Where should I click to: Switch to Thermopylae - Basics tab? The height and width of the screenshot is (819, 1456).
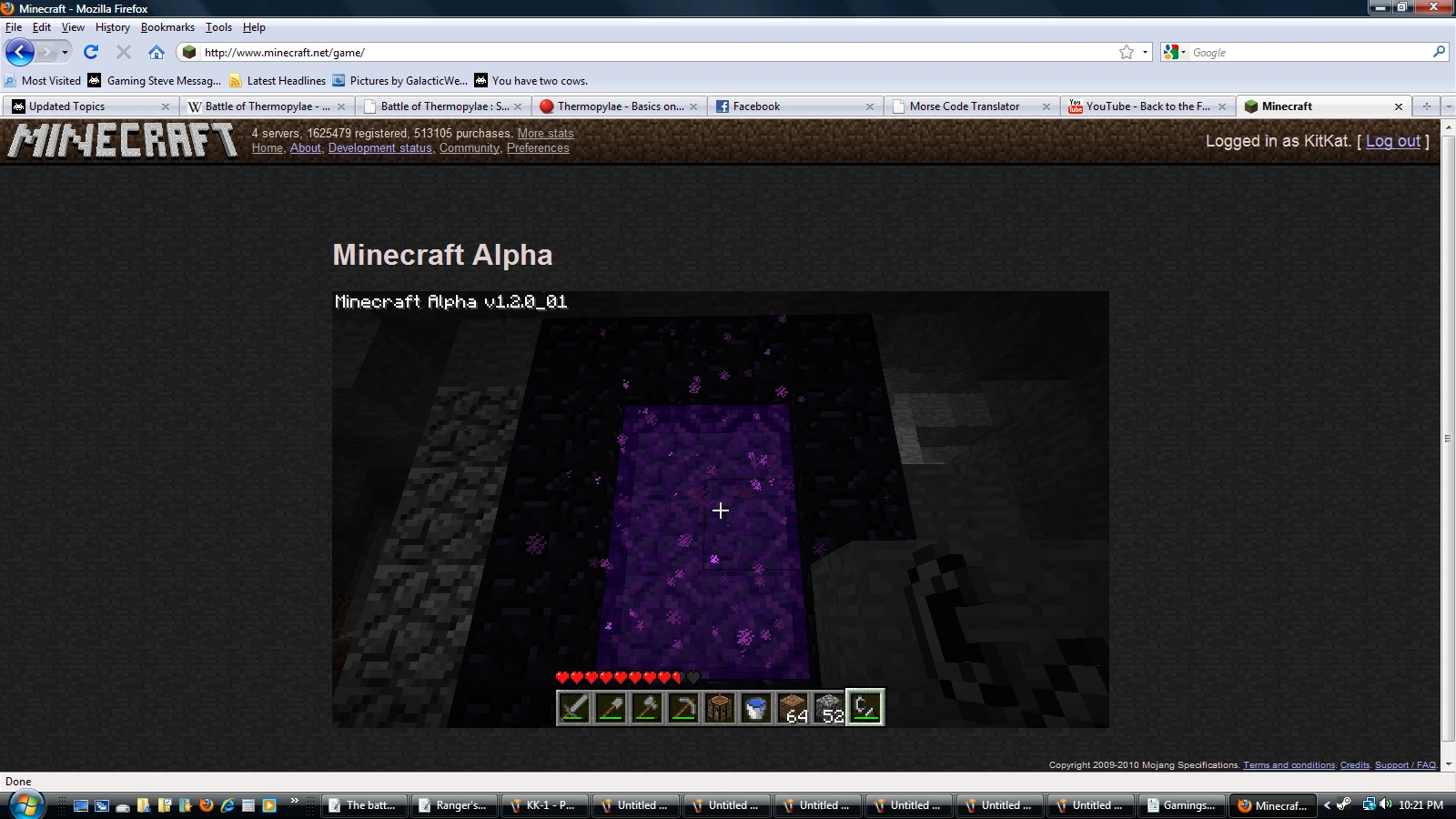pyautogui.click(x=618, y=106)
